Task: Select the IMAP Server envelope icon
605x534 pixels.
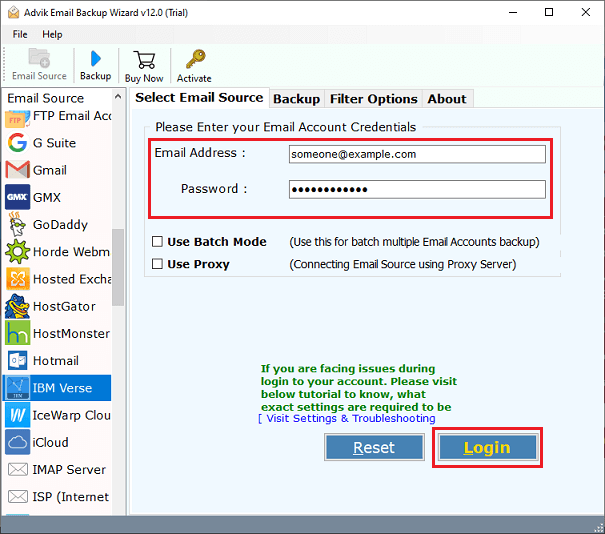Action: coord(18,470)
